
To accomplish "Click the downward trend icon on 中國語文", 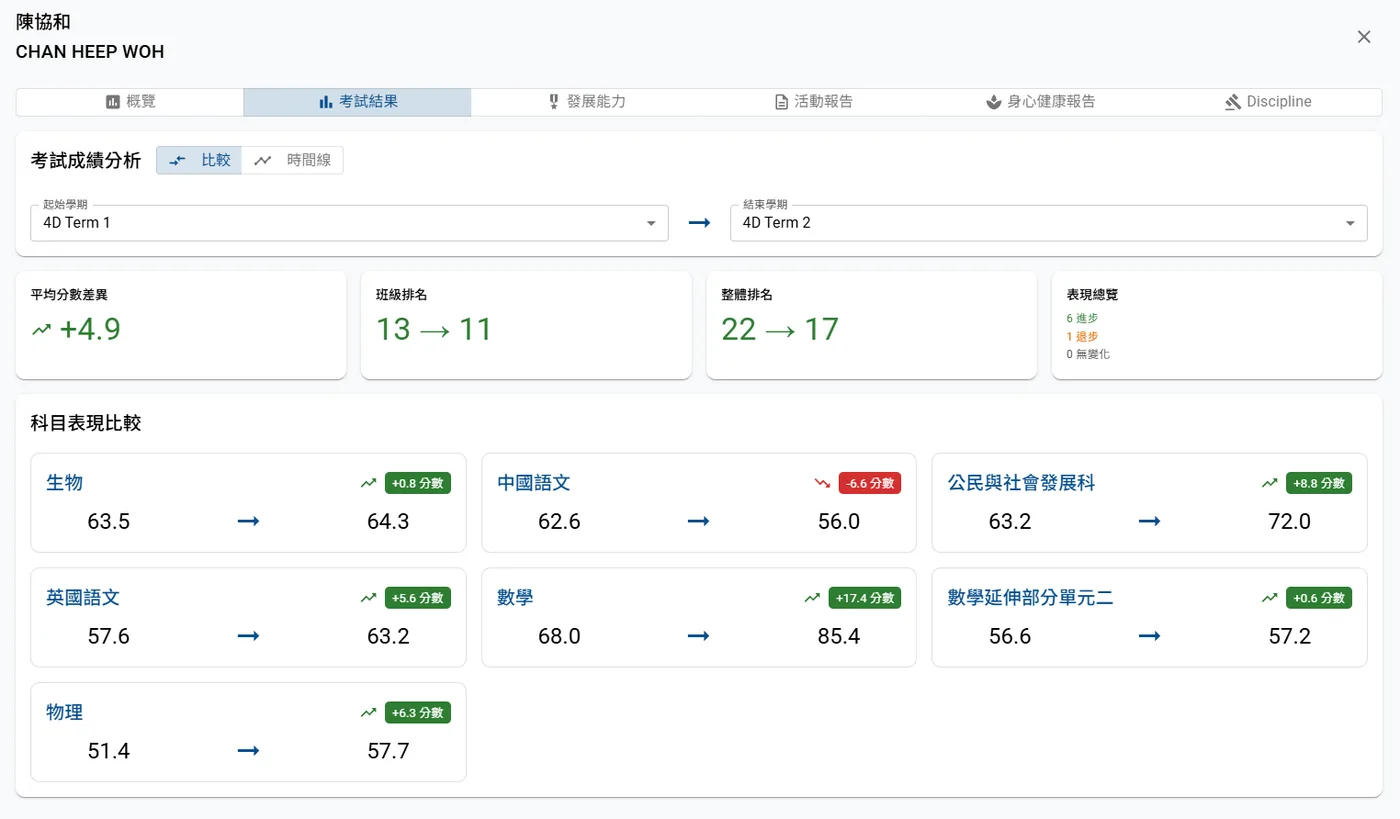I will coord(822,483).
